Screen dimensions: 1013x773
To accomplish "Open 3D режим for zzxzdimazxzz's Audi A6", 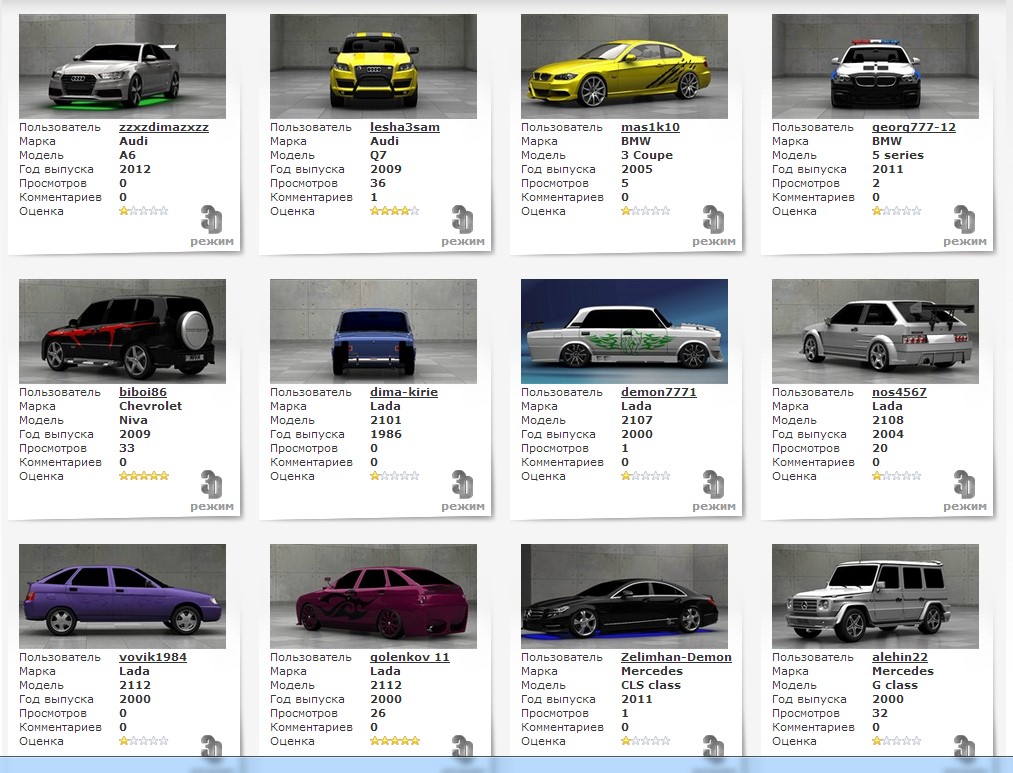I will tap(212, 226).
